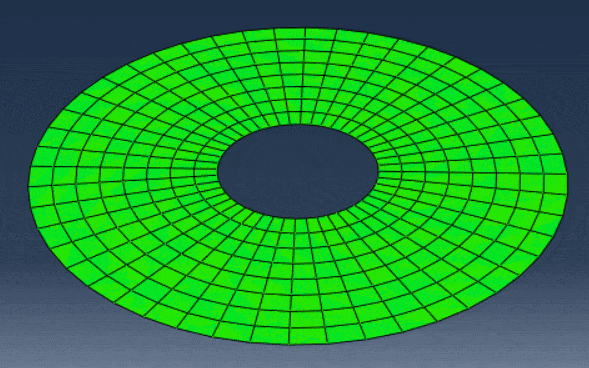Select the bottom edge of the central hole
The image size is (589, 368).
[x=297, y=219]
